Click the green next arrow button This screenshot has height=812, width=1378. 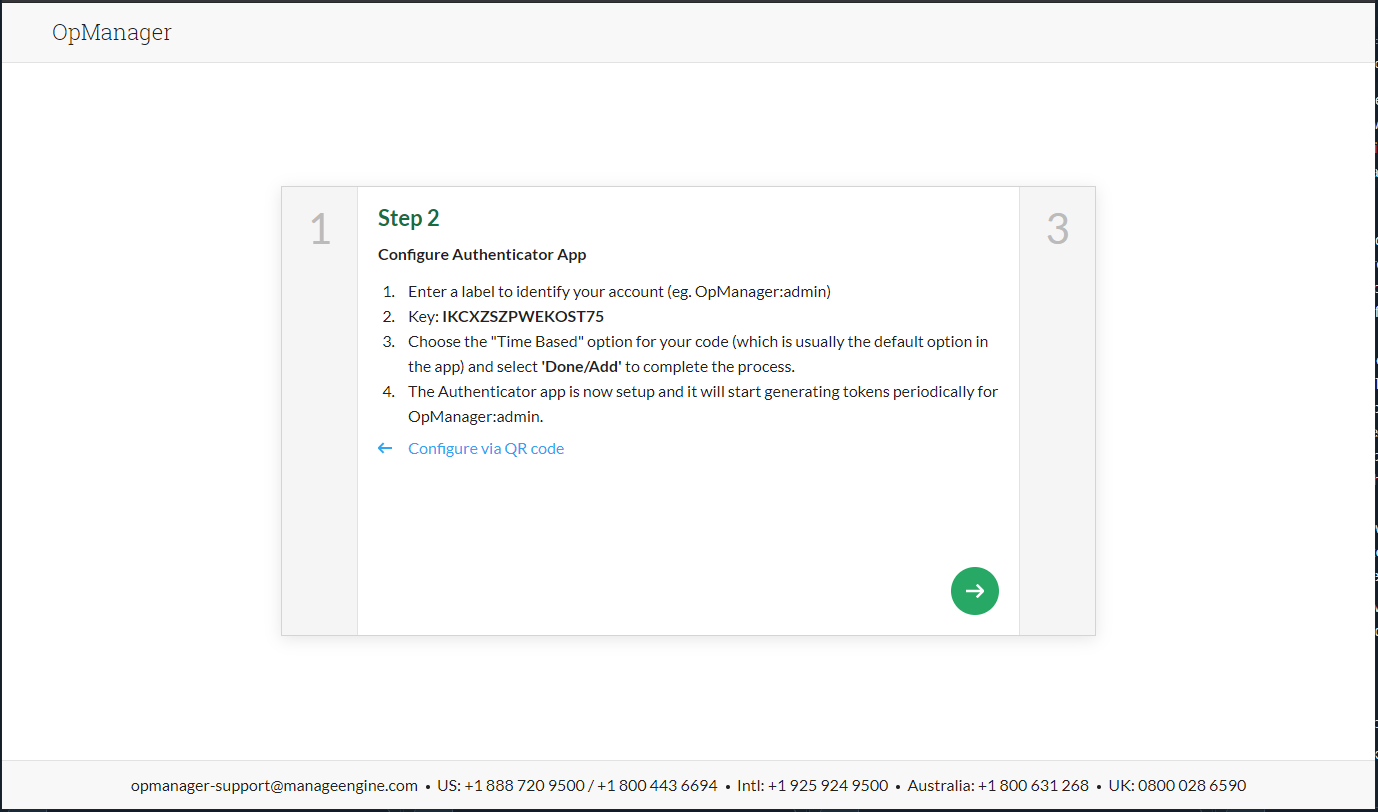pos(974,591)
